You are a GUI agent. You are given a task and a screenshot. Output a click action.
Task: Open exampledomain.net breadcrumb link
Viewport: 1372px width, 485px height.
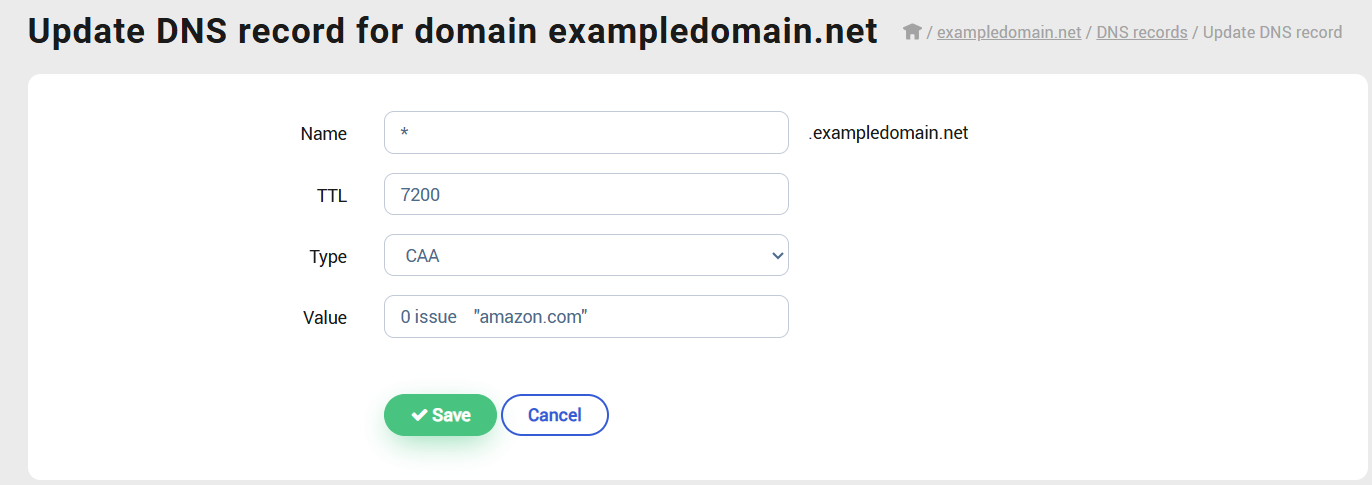[1008, 32]
